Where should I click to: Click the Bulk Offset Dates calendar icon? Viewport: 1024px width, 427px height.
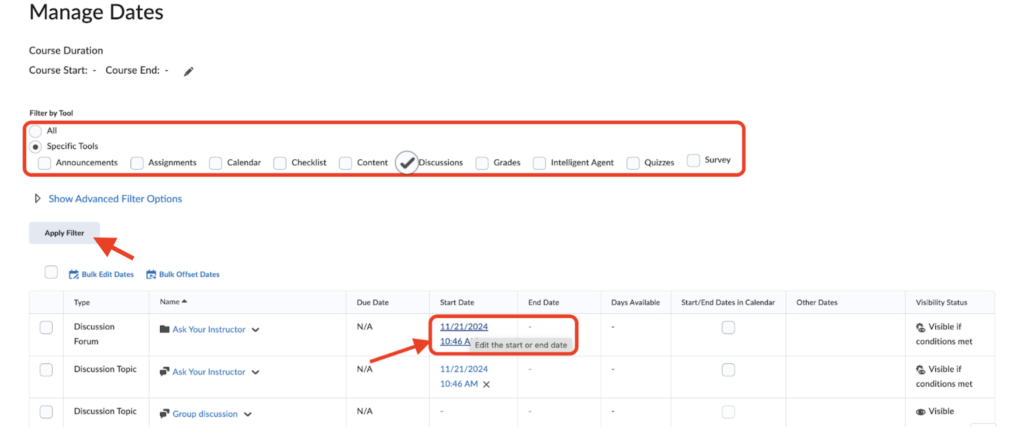pyautogui.click(x=152, y=274)
